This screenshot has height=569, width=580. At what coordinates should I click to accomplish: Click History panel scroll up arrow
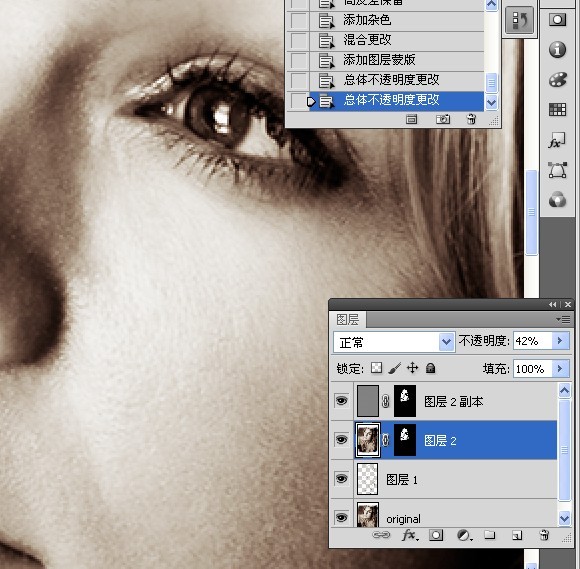[491, 5]
